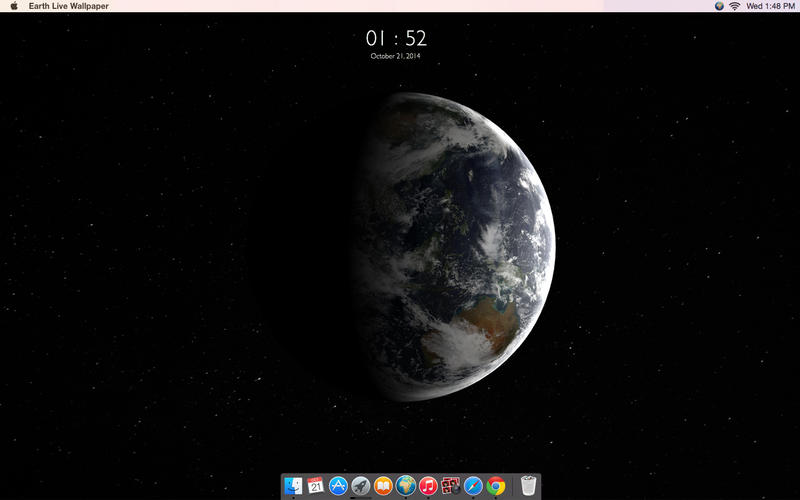
Task: Click the Earth globe menu bar icon
Action: [x=719, y=6]
